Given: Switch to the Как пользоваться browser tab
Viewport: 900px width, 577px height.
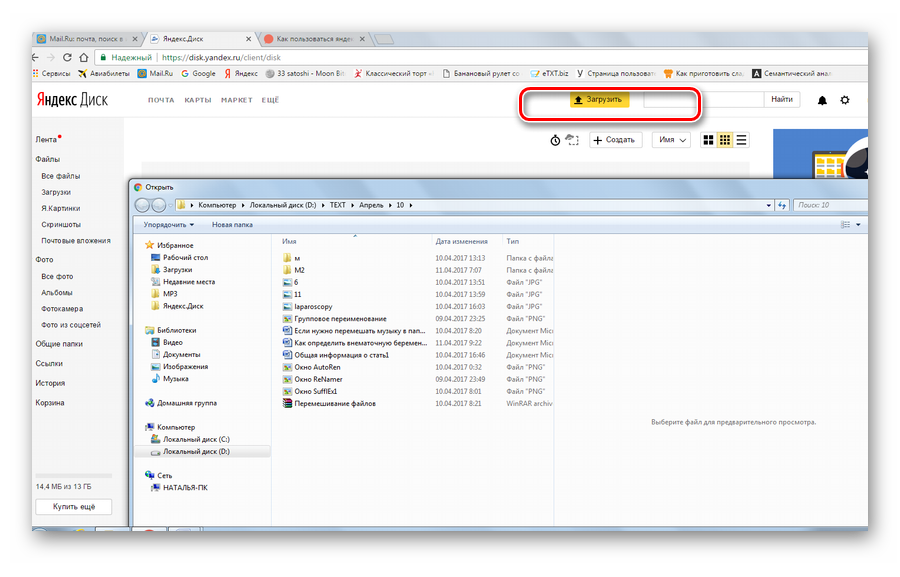Looking at the screenshot, I should (313, 39).
